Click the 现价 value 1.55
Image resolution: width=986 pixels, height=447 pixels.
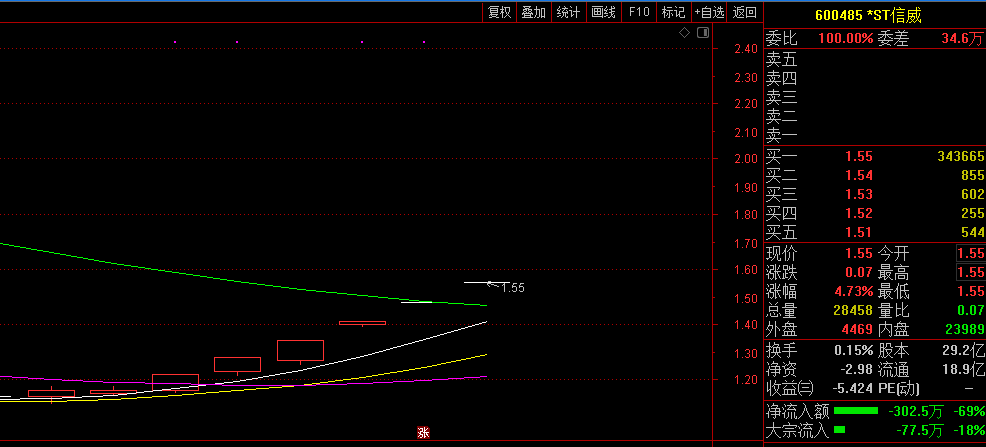[858, 254]
